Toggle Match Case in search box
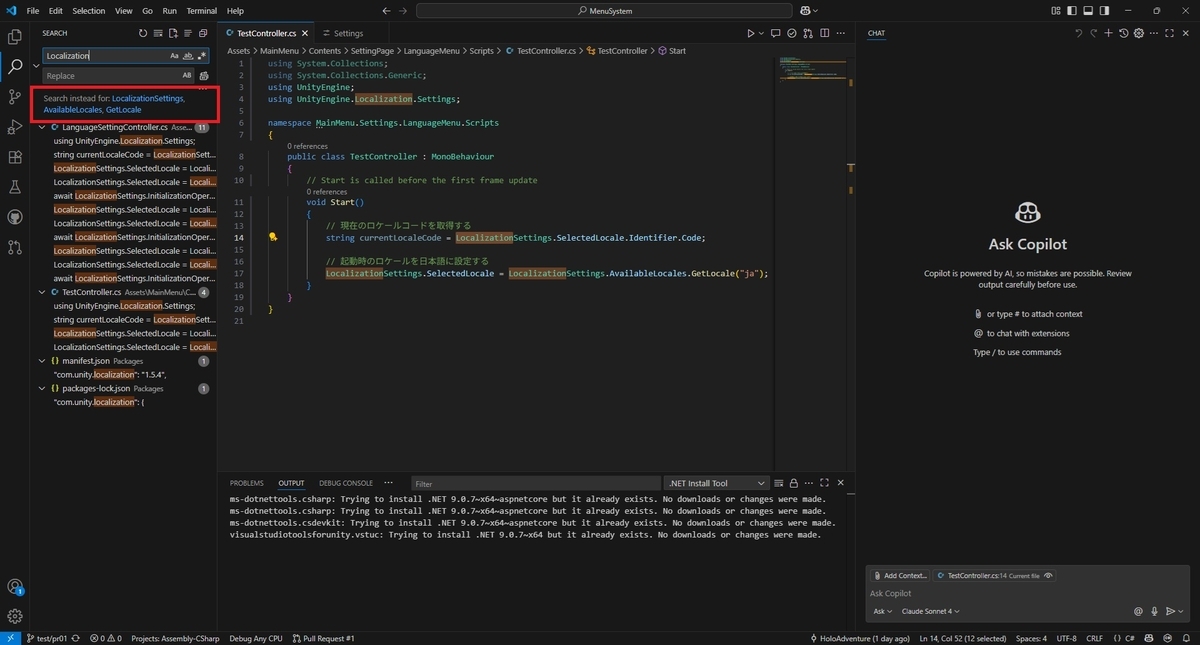This screenshot has width=1200, height=645. point(175,56)
